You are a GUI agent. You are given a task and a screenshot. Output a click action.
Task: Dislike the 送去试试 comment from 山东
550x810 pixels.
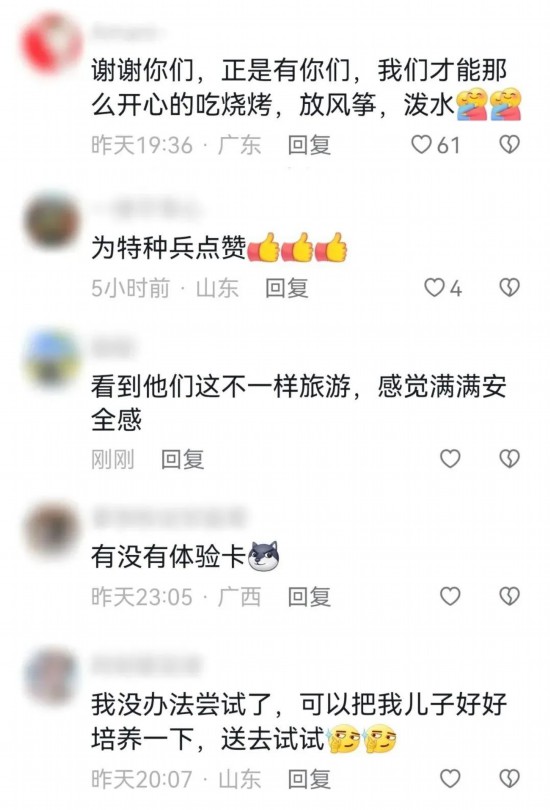[510, 778]
